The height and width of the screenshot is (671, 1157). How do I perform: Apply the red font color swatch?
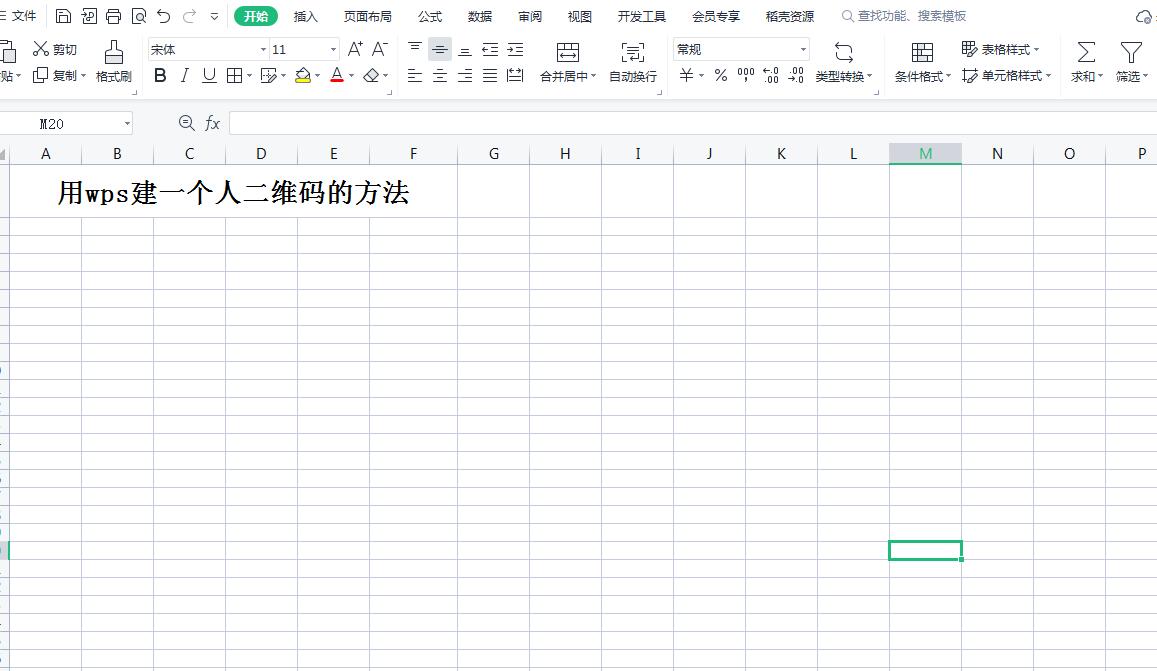(x=337, y=75)
